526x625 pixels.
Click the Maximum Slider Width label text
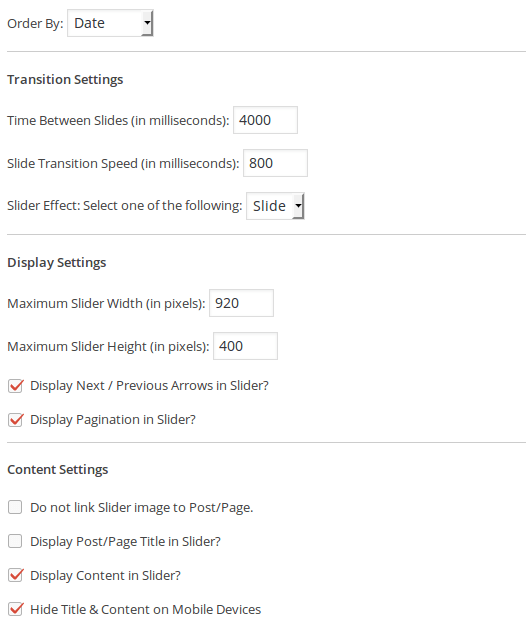[106, 304]
